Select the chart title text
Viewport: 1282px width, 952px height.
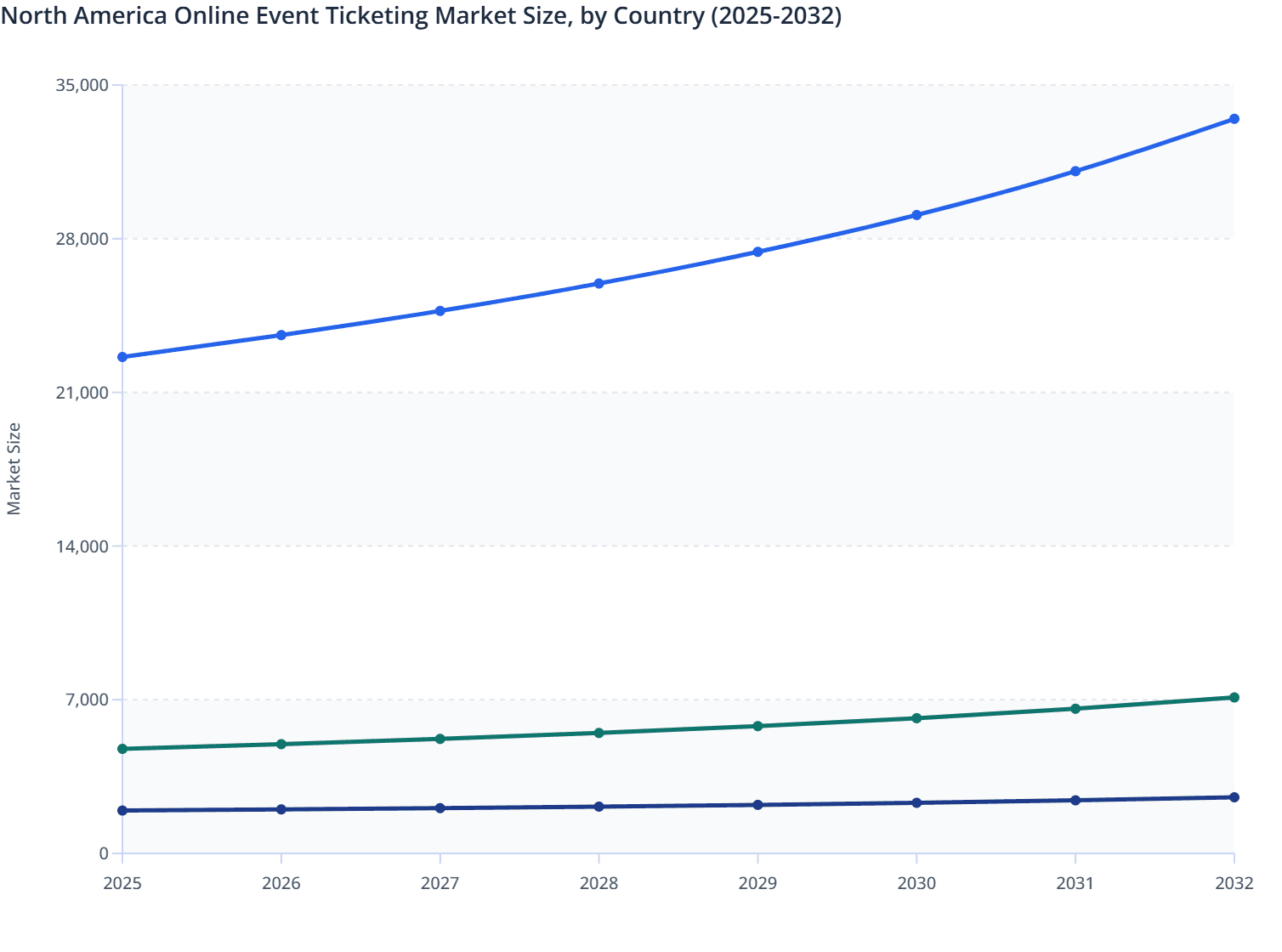pyautogui.click(x=423, y=15)
